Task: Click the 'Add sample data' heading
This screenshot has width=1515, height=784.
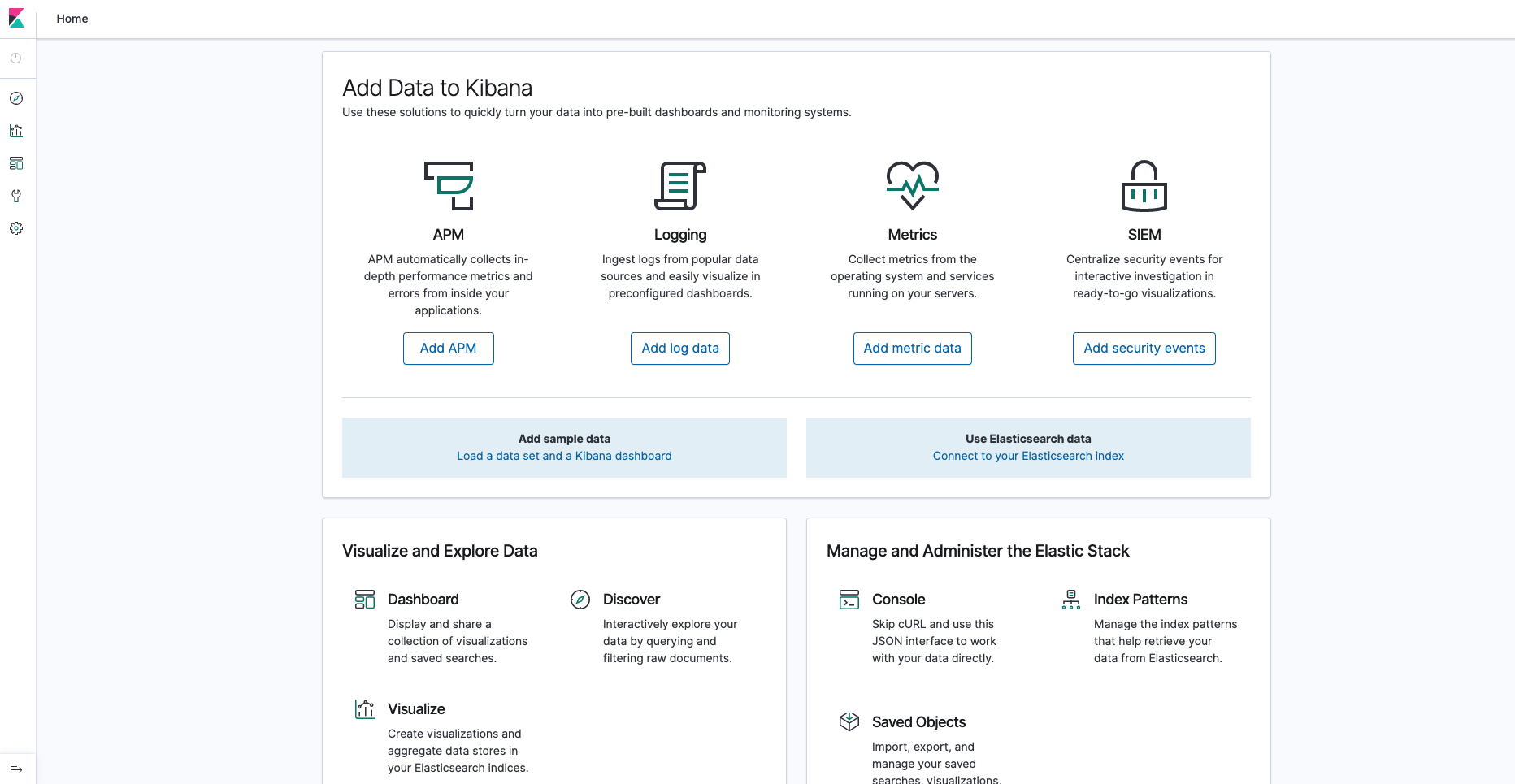Action: (564, 439)
